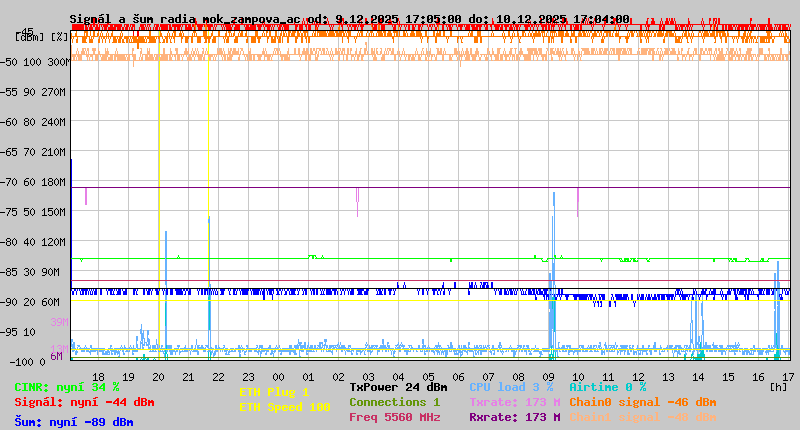Screen dimensions: 800x430
Task: Click the '-75 50 150M' y-axis label
Action: pyautogui.click(x=33, y=212)
